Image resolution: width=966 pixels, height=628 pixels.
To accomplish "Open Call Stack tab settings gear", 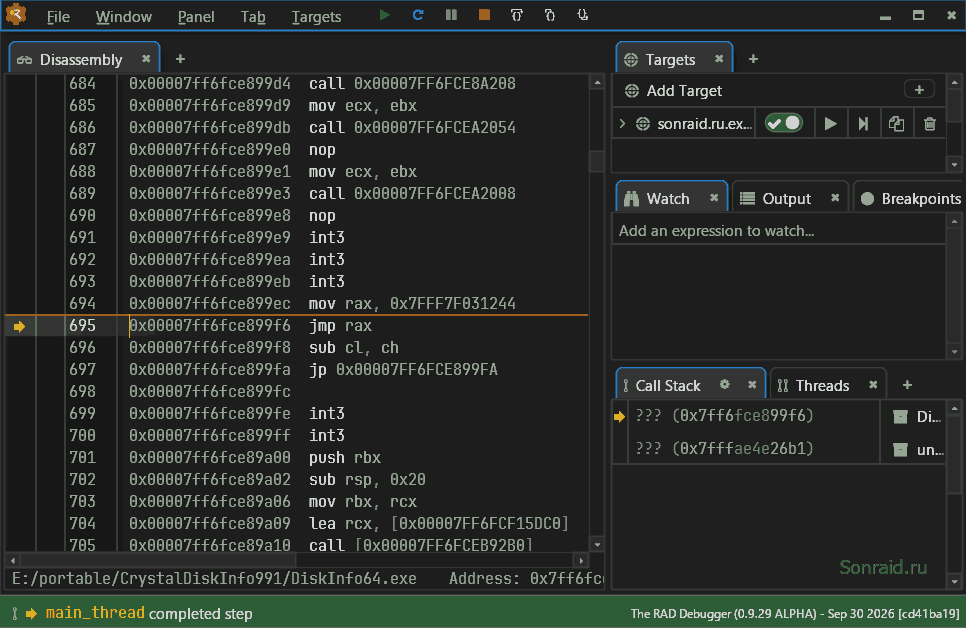I will [724, 385].
